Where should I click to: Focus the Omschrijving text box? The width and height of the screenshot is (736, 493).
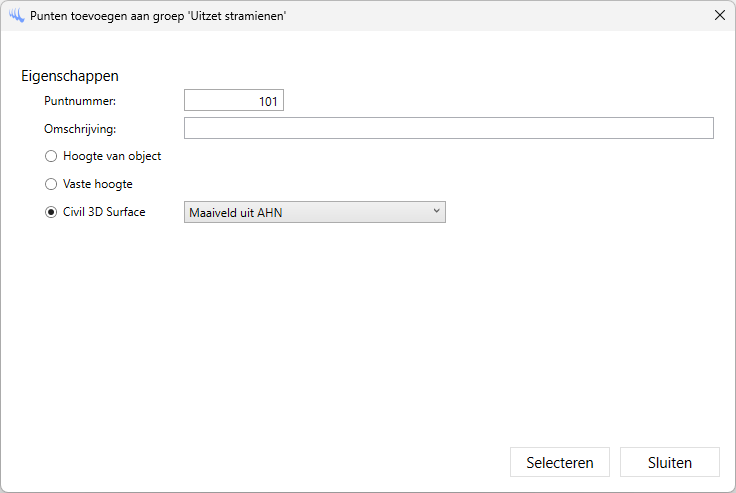coord(448,128)
